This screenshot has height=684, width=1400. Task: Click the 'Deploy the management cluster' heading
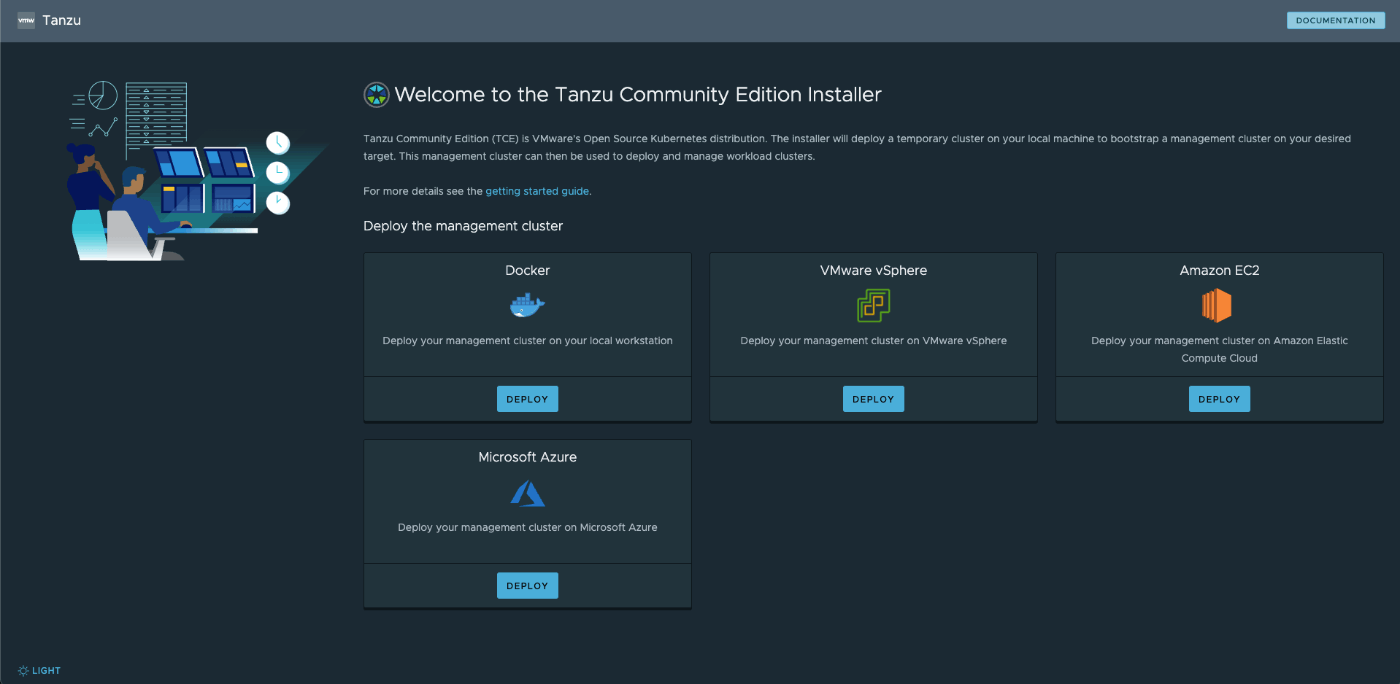tap(463, 226)
